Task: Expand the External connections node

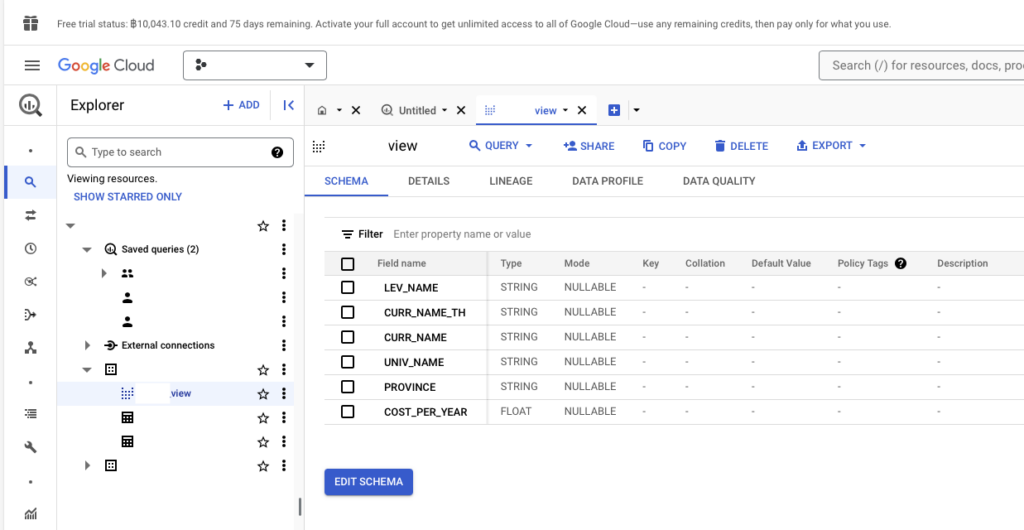Action: pyautogui.click(x=88, y=346)
